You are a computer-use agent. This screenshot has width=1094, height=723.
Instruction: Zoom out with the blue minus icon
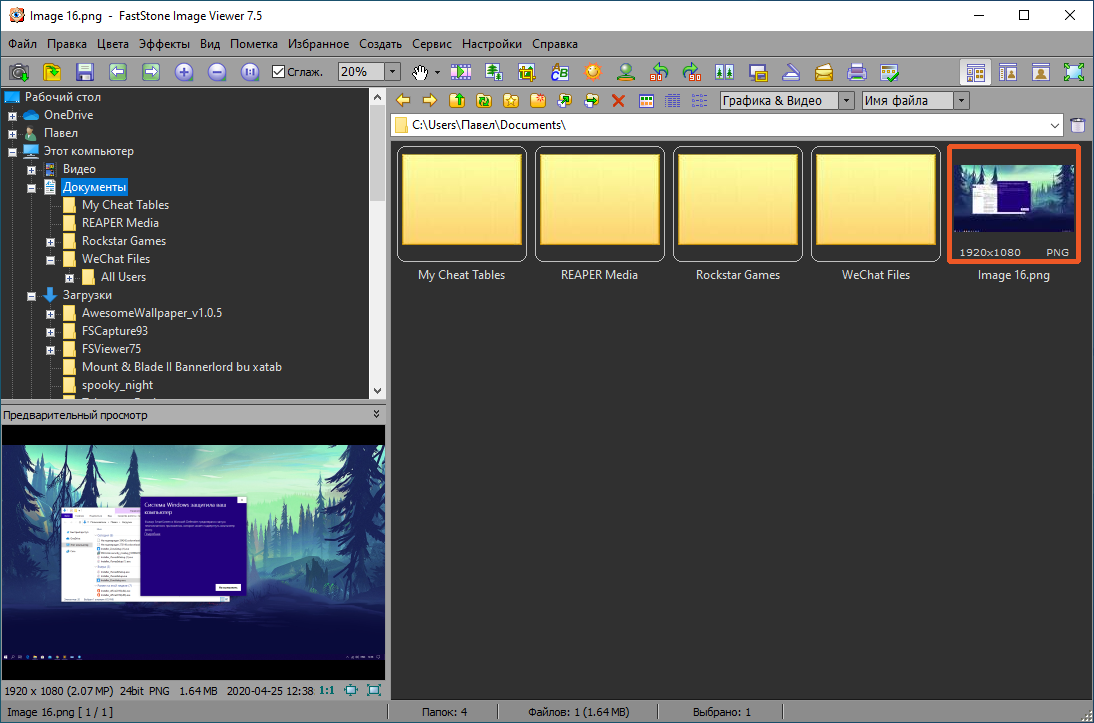tap(217, 72)
